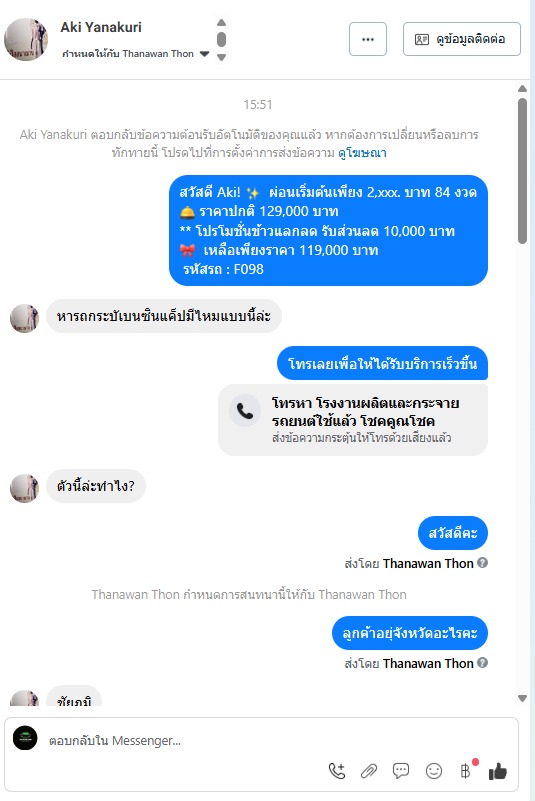Click the baht payment request icon

466,771
